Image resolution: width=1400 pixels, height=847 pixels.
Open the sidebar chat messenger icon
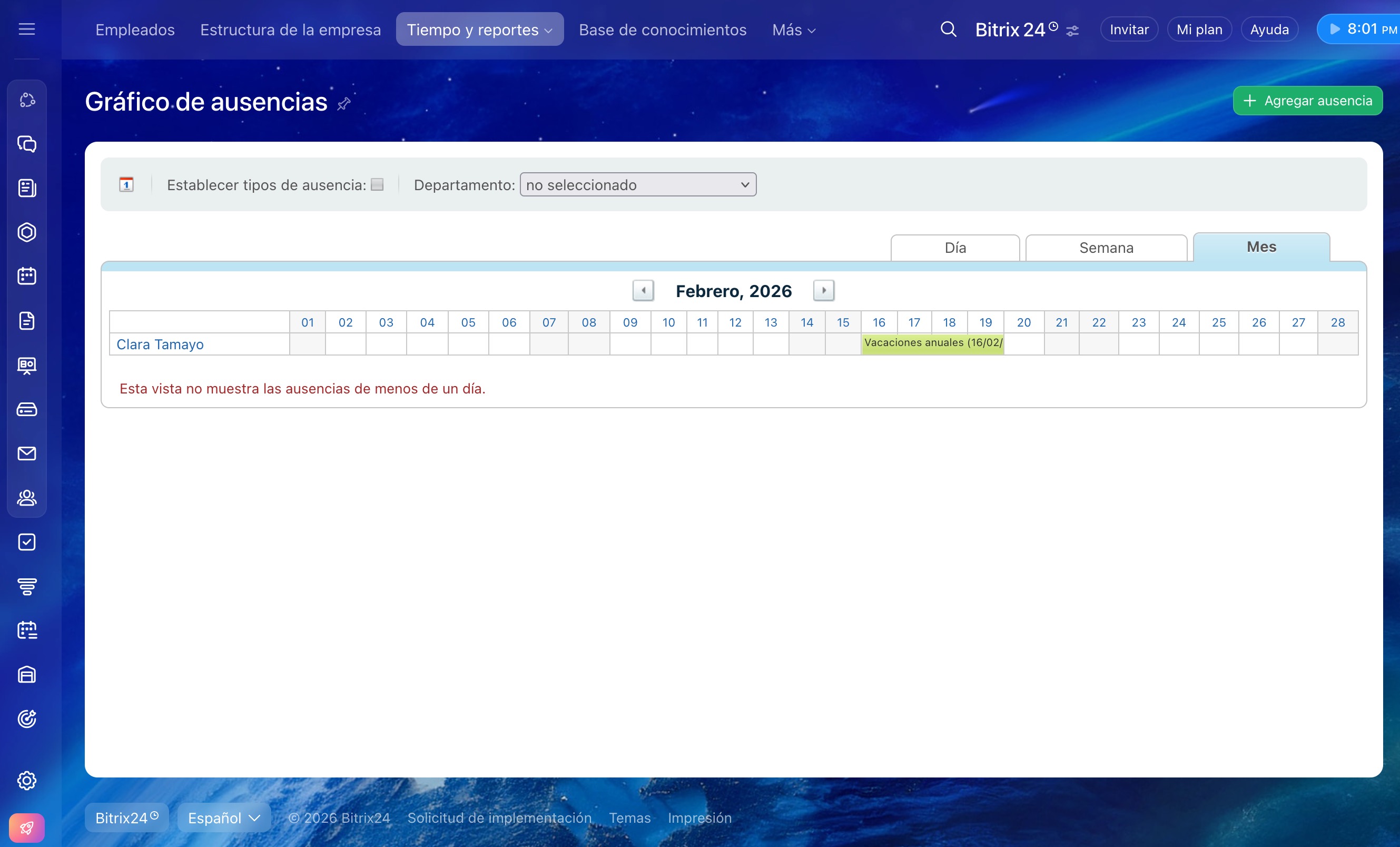pyautogui.click(x=27, y=144)
